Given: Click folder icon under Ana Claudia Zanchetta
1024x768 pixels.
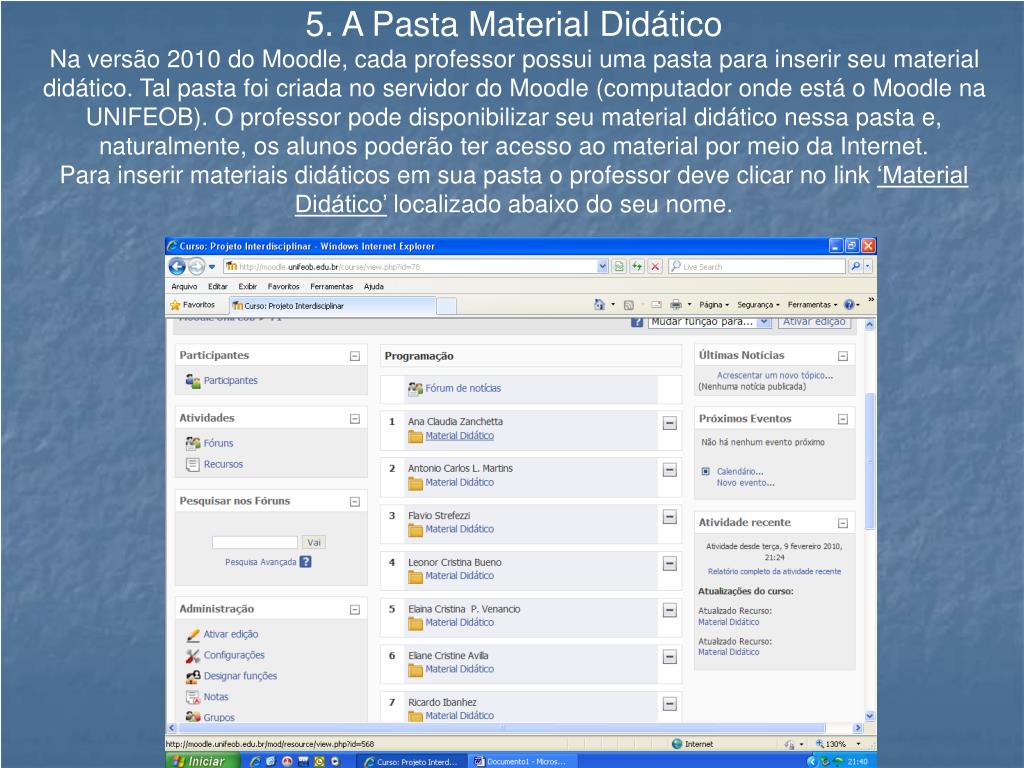Looking at the screenshot, I should coord(415,436).
